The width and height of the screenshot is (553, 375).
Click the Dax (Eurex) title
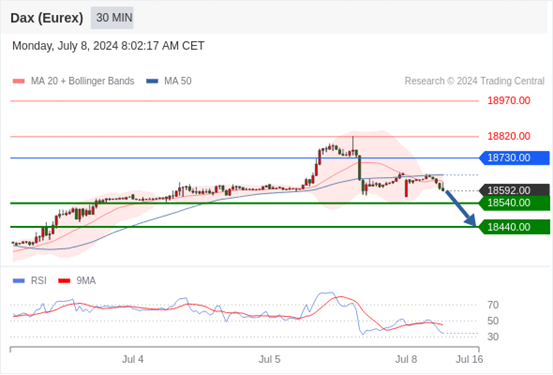(47, 18)
